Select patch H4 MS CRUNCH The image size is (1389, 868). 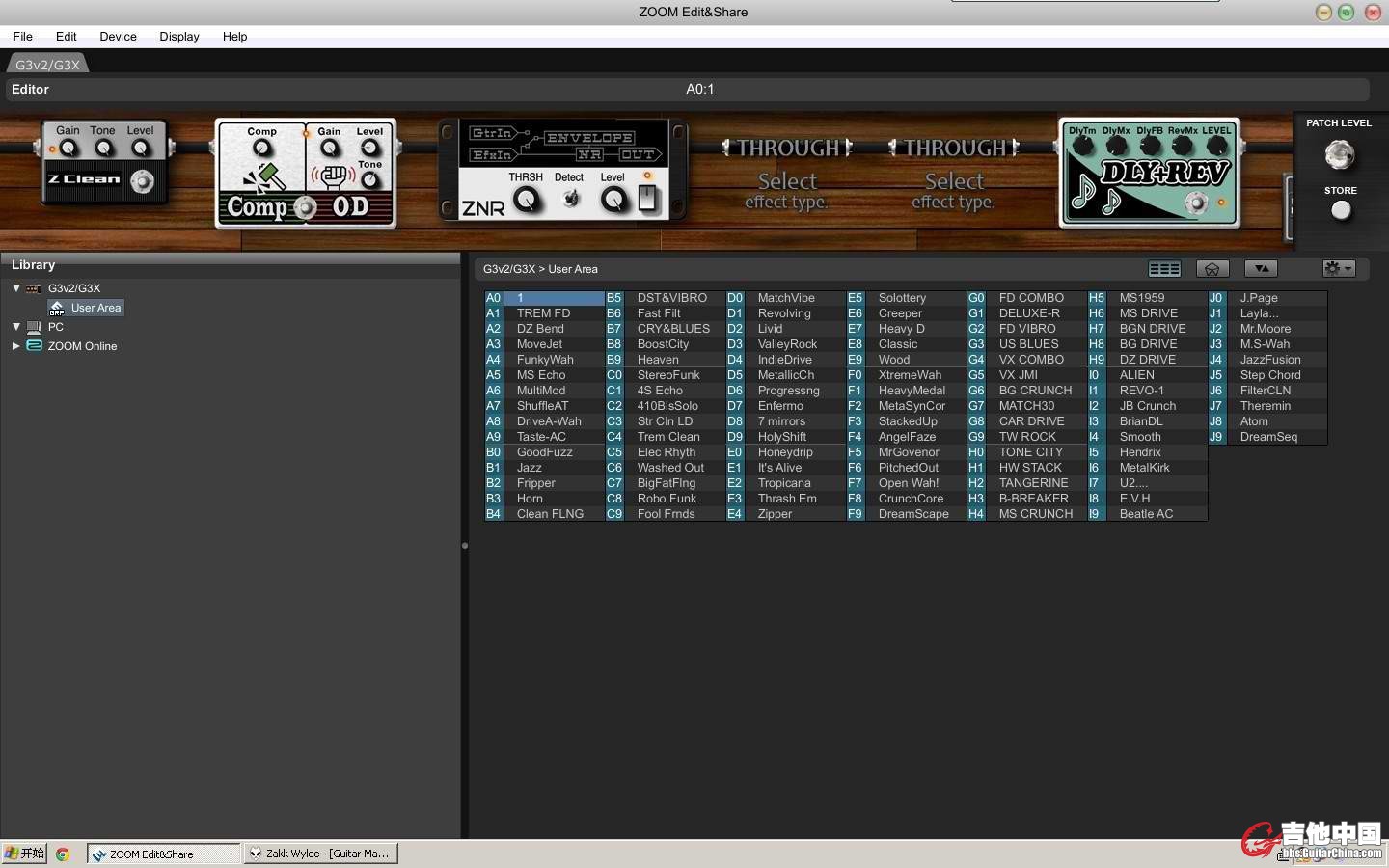tap(1026, 514)
